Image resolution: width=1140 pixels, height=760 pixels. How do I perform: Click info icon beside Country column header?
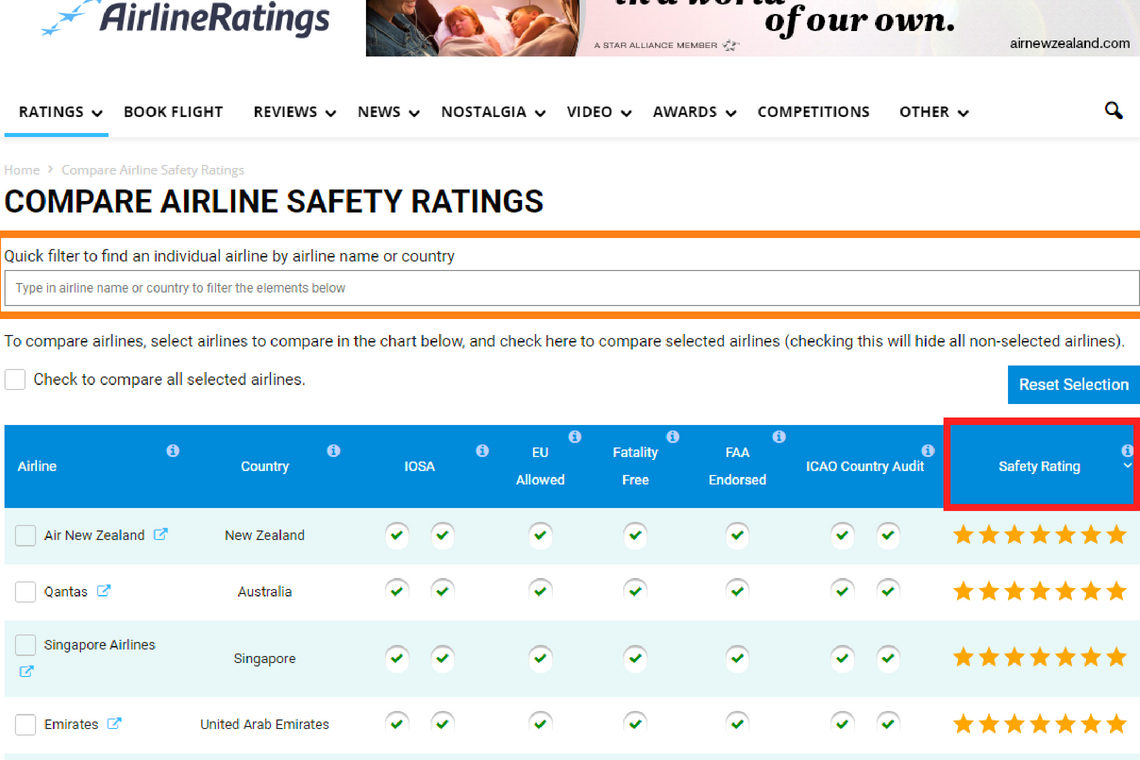(333, 451)
